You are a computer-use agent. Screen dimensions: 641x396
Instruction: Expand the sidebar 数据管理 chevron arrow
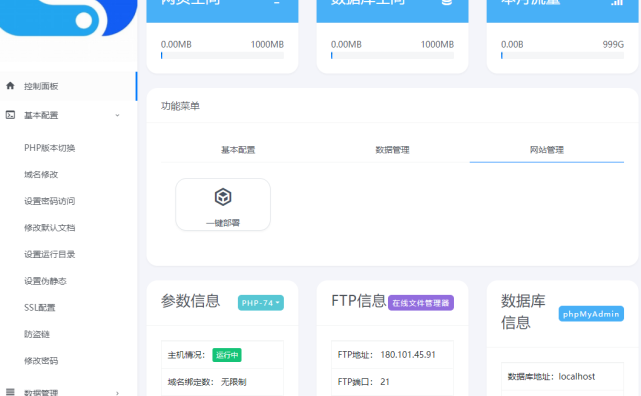pyautogui.click(x=117, y=393)
